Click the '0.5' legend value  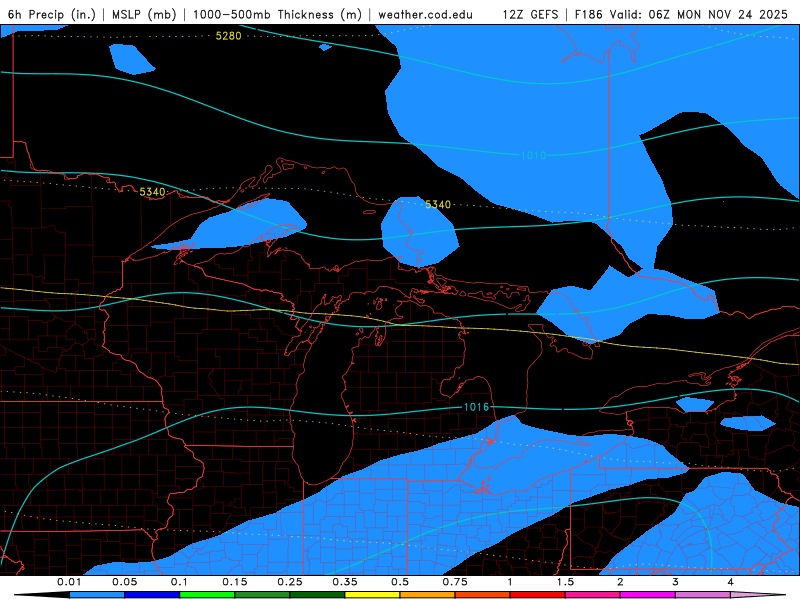pyautogui.click(x=400, y=582)
